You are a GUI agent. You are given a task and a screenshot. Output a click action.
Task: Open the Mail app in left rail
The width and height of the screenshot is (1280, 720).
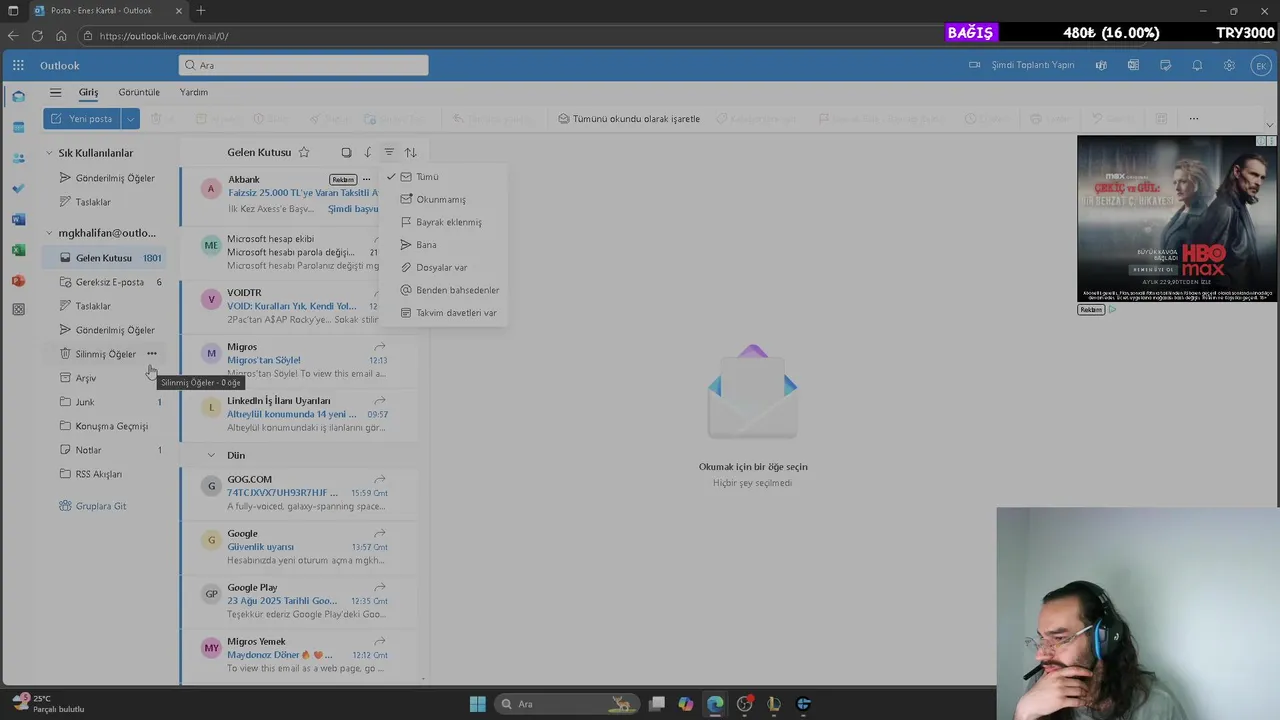[x=18, y=97]
